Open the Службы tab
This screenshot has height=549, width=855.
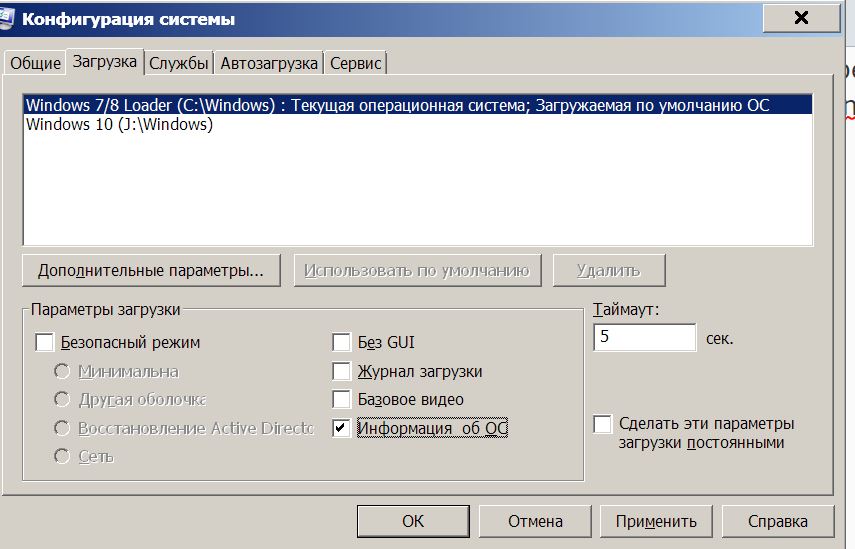(179, 63)
